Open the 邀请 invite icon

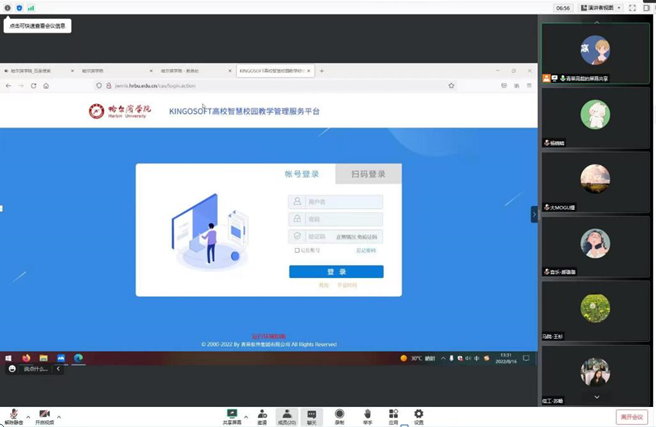point(261,414)
